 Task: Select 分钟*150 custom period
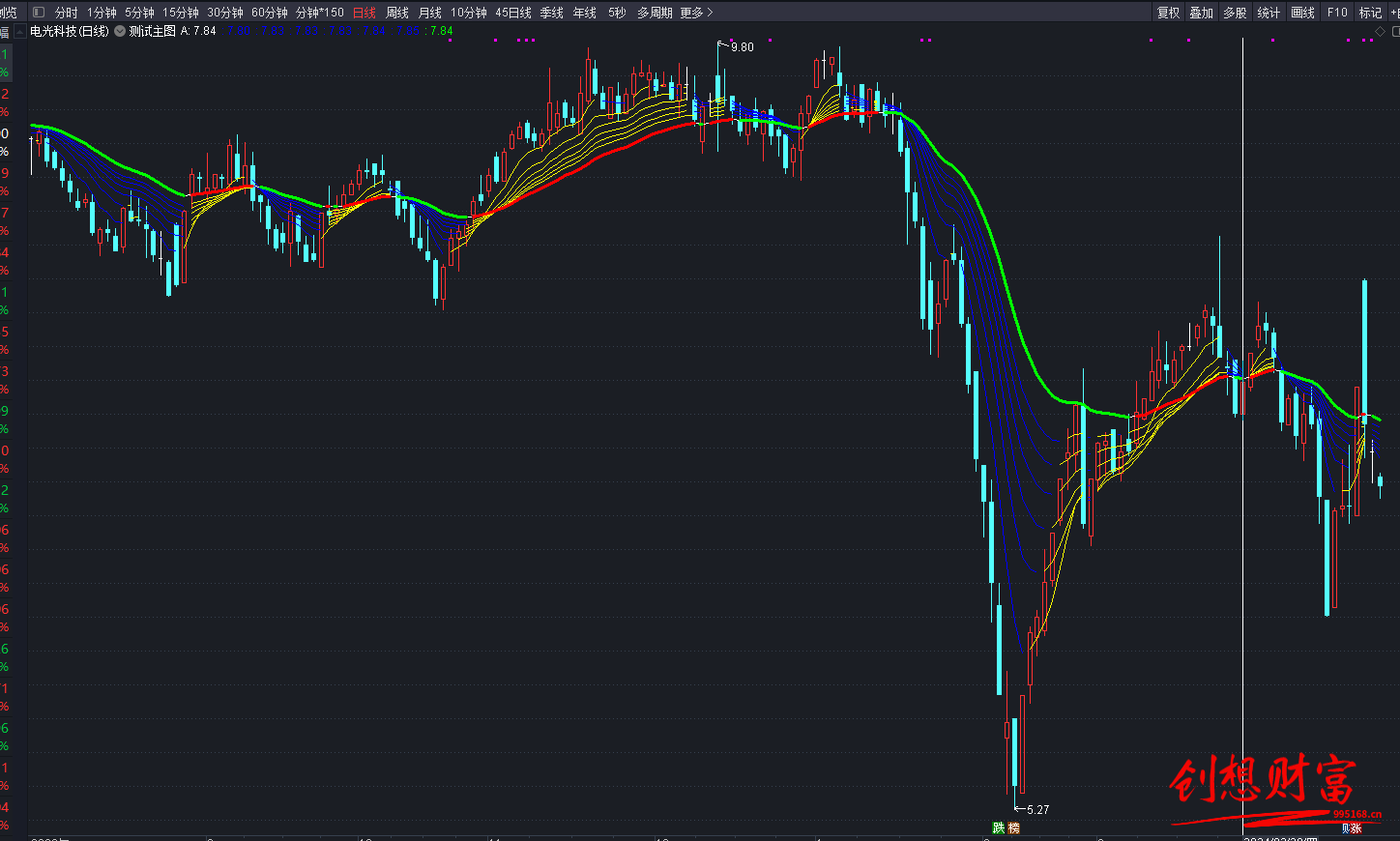coord(320,13)
